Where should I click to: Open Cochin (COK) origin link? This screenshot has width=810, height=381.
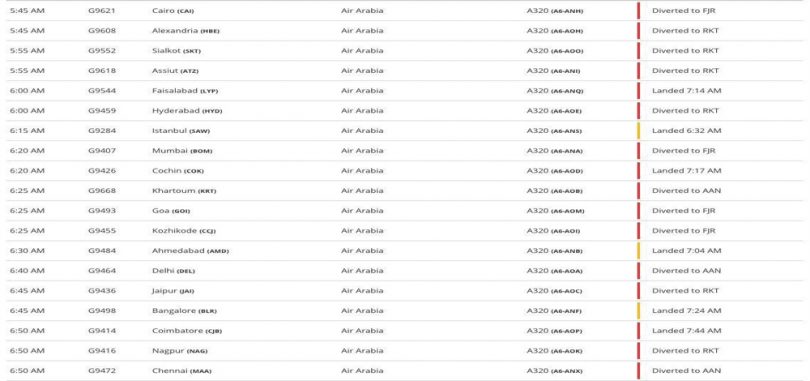click(x=178, y=171)
